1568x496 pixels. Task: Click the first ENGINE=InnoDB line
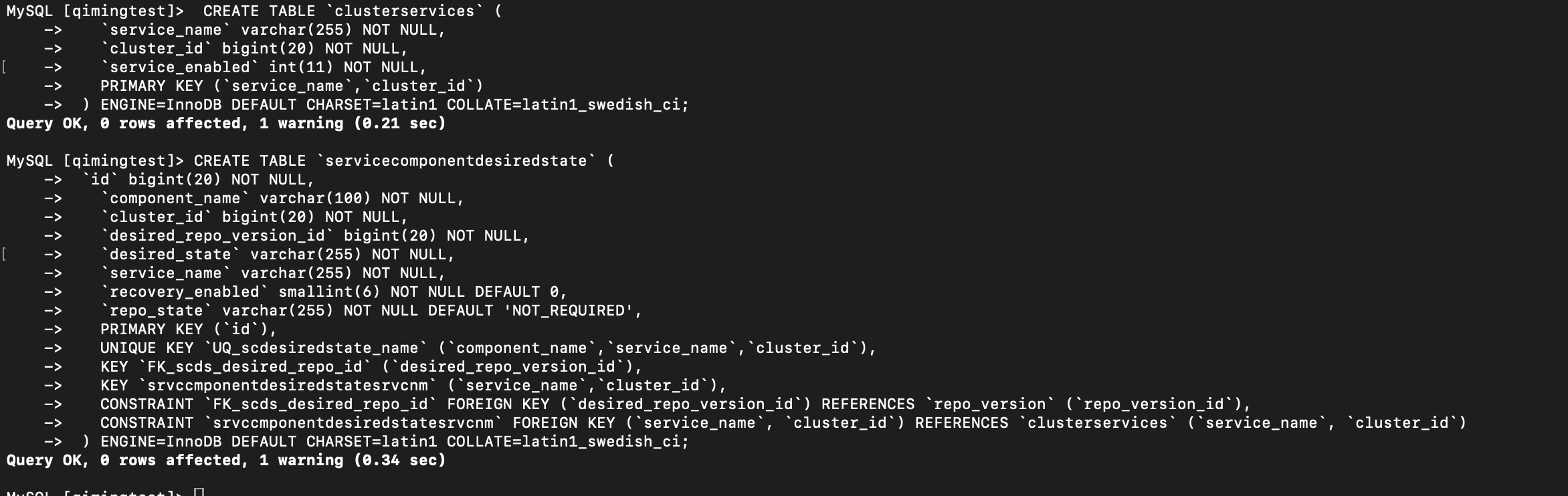click(x=385, y=105)
